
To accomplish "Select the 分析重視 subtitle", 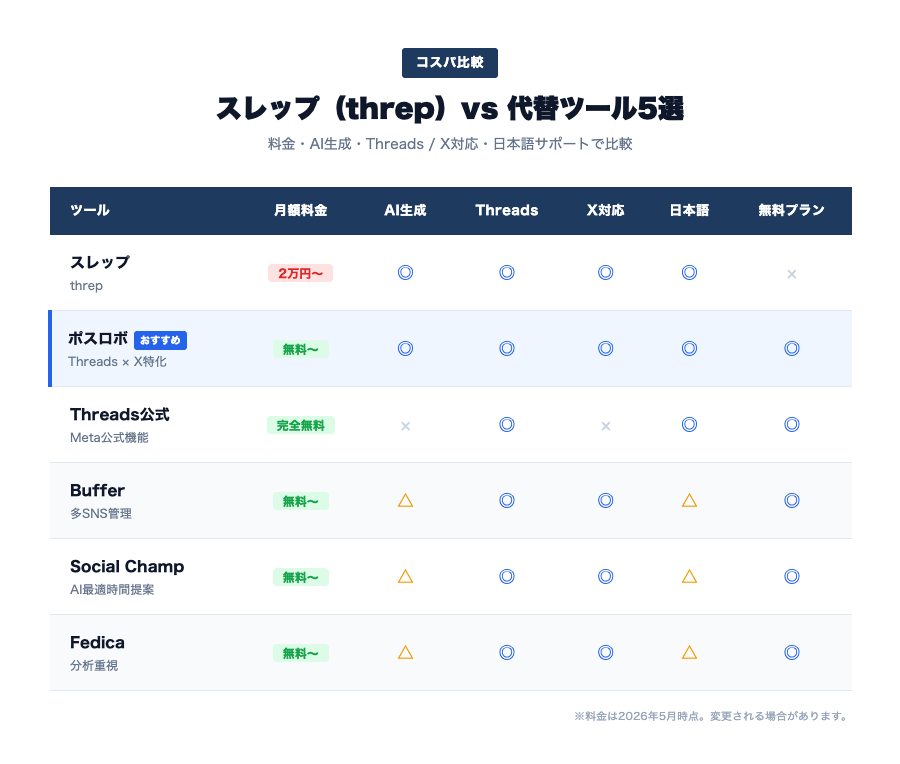I will (x=94, y=665).
